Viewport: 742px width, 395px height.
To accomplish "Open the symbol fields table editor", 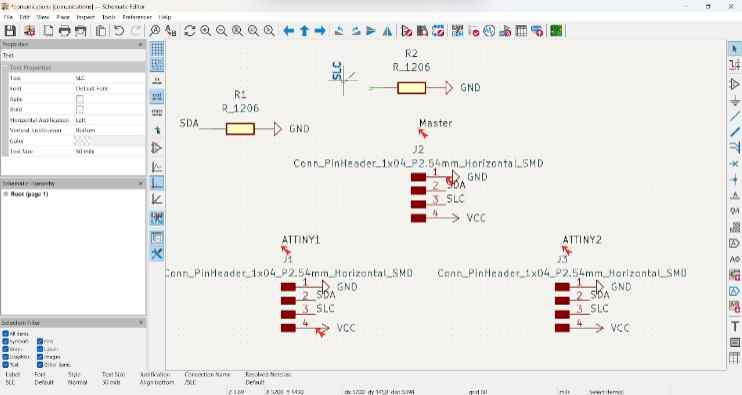I will 521,31.
